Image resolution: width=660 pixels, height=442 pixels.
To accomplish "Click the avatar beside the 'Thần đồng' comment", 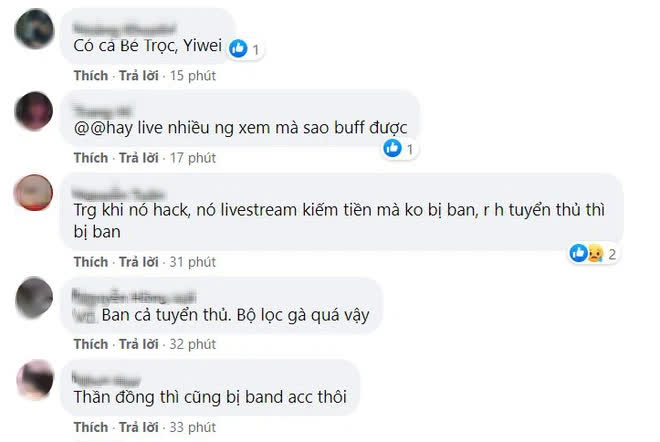I will [35, 379].
